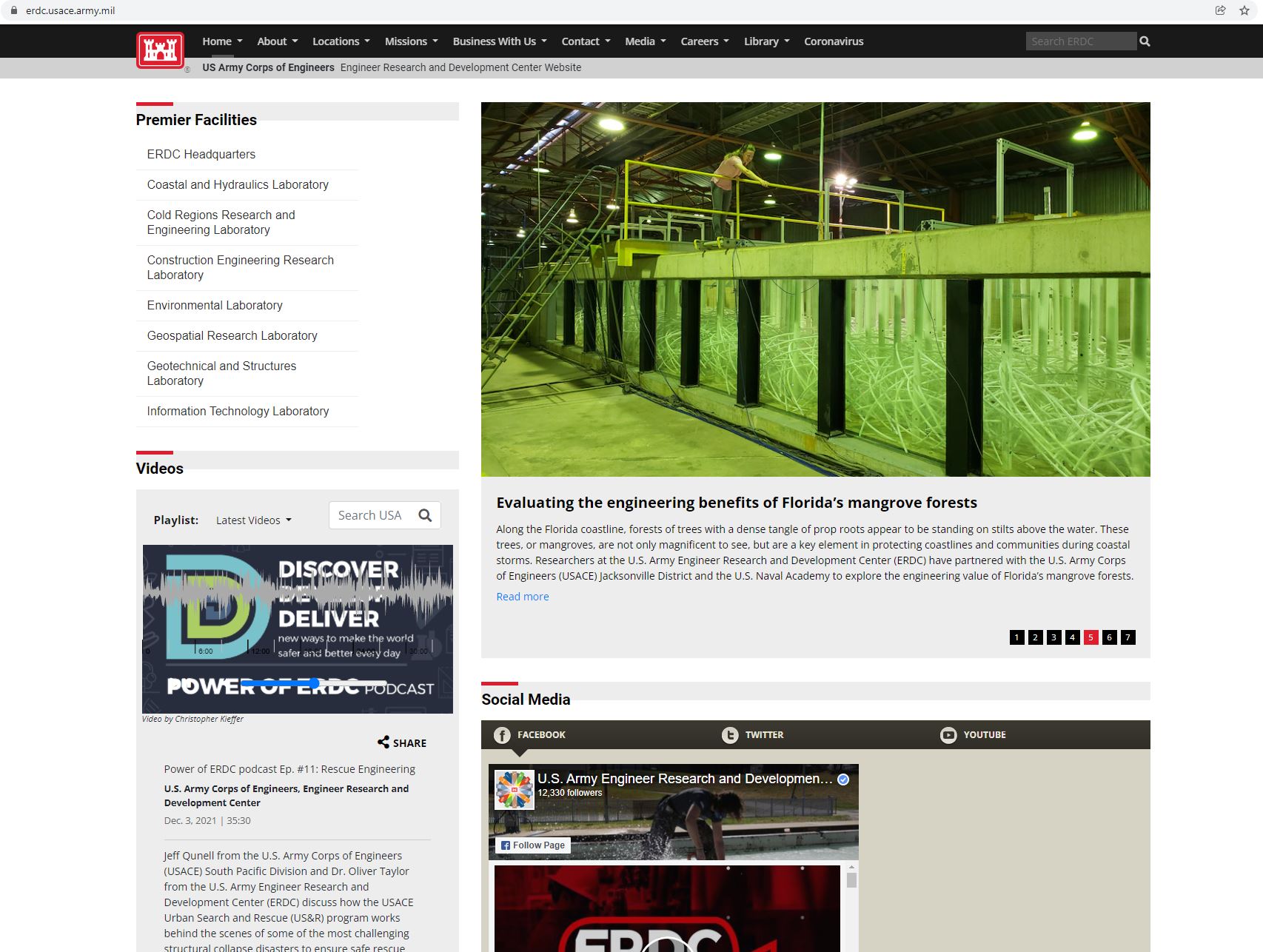Go to carousel slide 7

[x=1128, y=637]
